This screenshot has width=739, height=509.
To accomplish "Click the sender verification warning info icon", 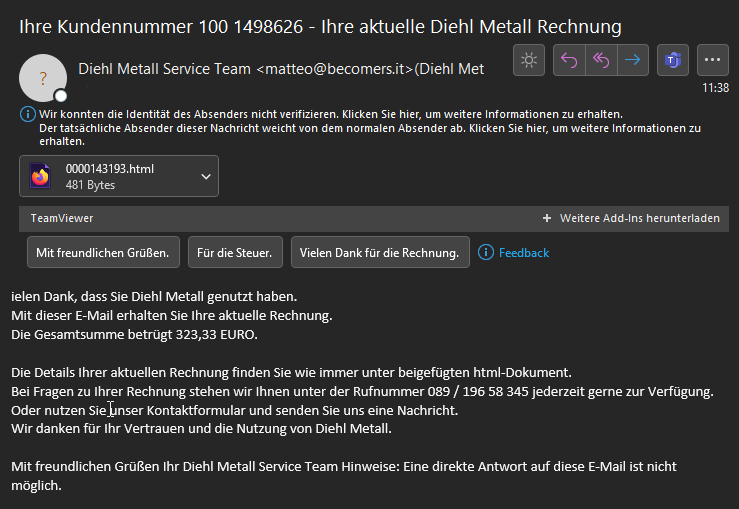I will (27, 114).
